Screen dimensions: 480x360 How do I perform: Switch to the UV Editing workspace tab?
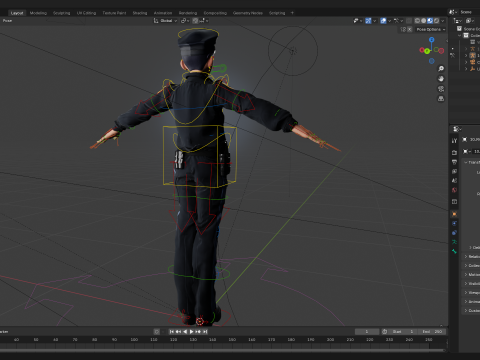[x=86, y=13]
